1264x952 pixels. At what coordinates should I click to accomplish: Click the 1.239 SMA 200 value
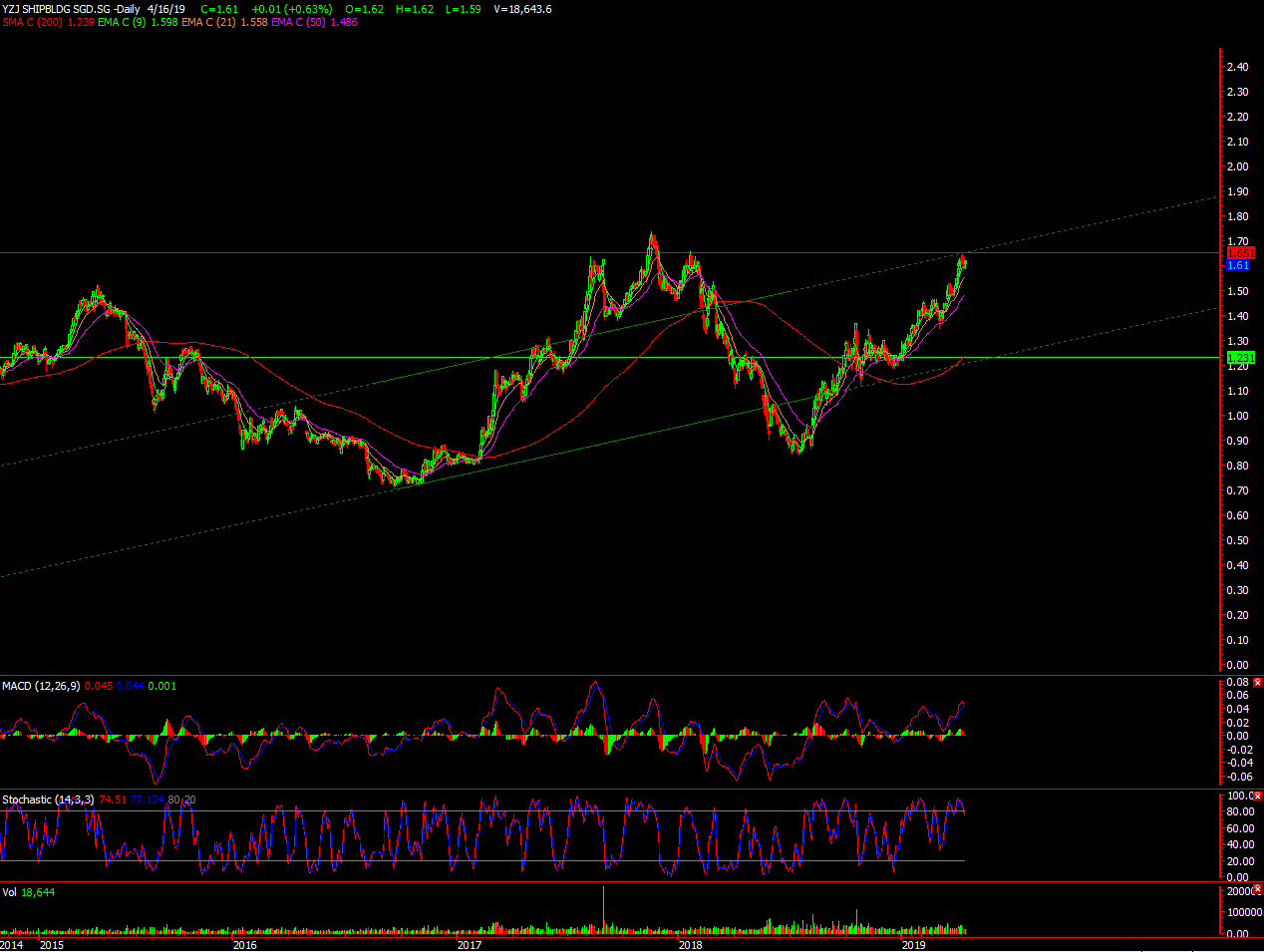pyautogui.click(x=81, y=22)
